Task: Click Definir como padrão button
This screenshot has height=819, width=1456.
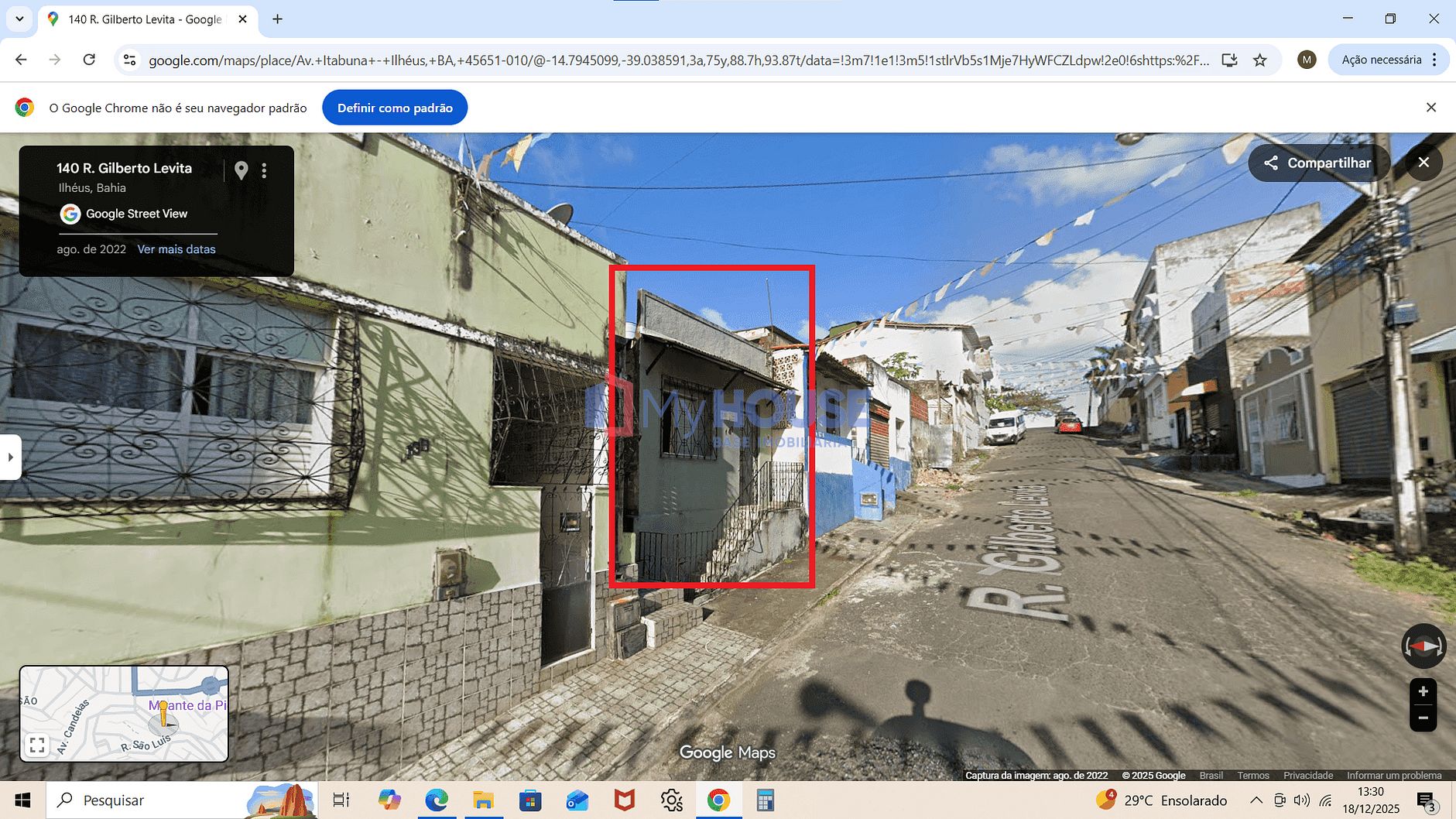Action: tap(395, 108)
